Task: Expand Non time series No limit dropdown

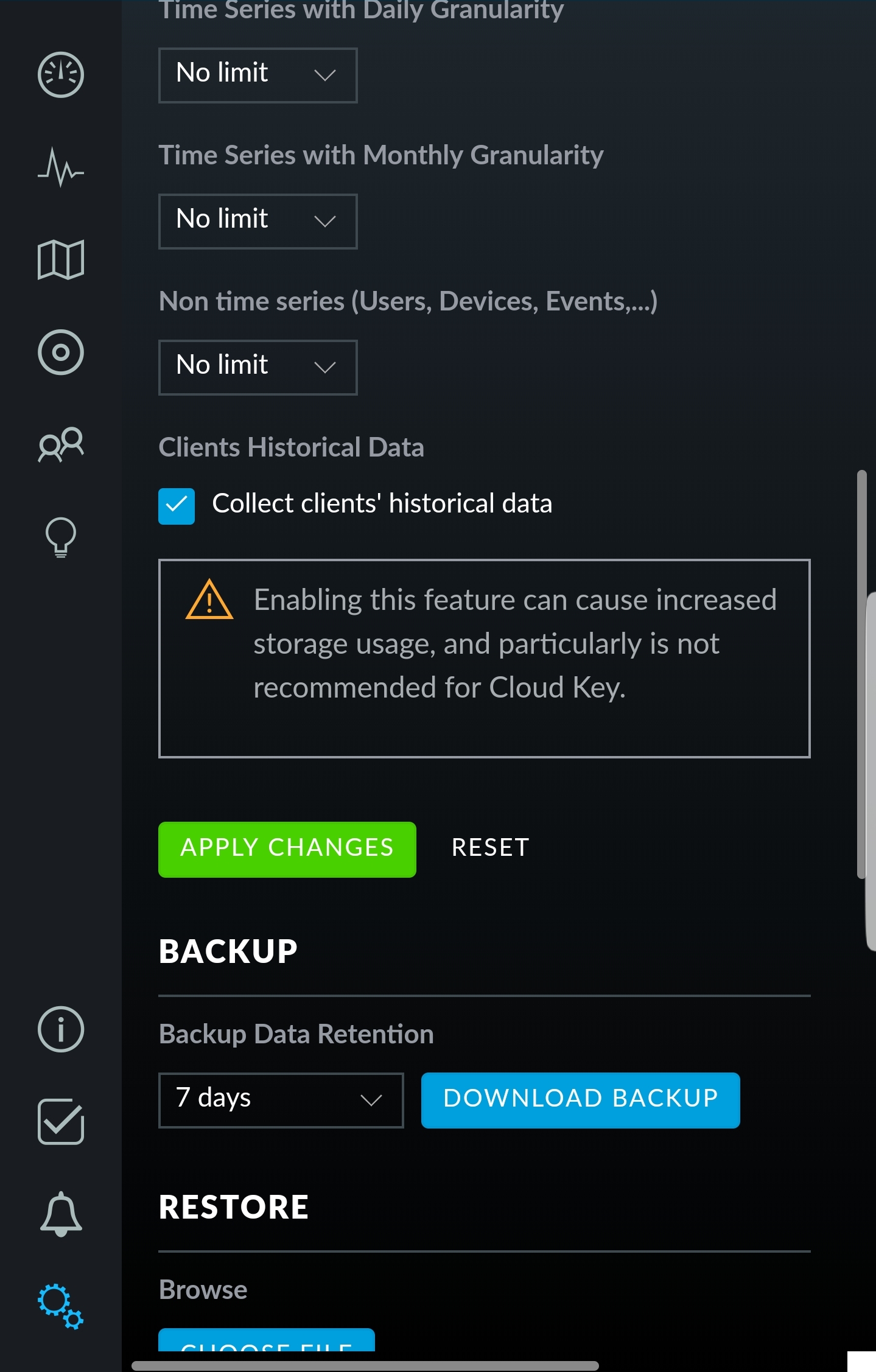Action: coord(258,368)
